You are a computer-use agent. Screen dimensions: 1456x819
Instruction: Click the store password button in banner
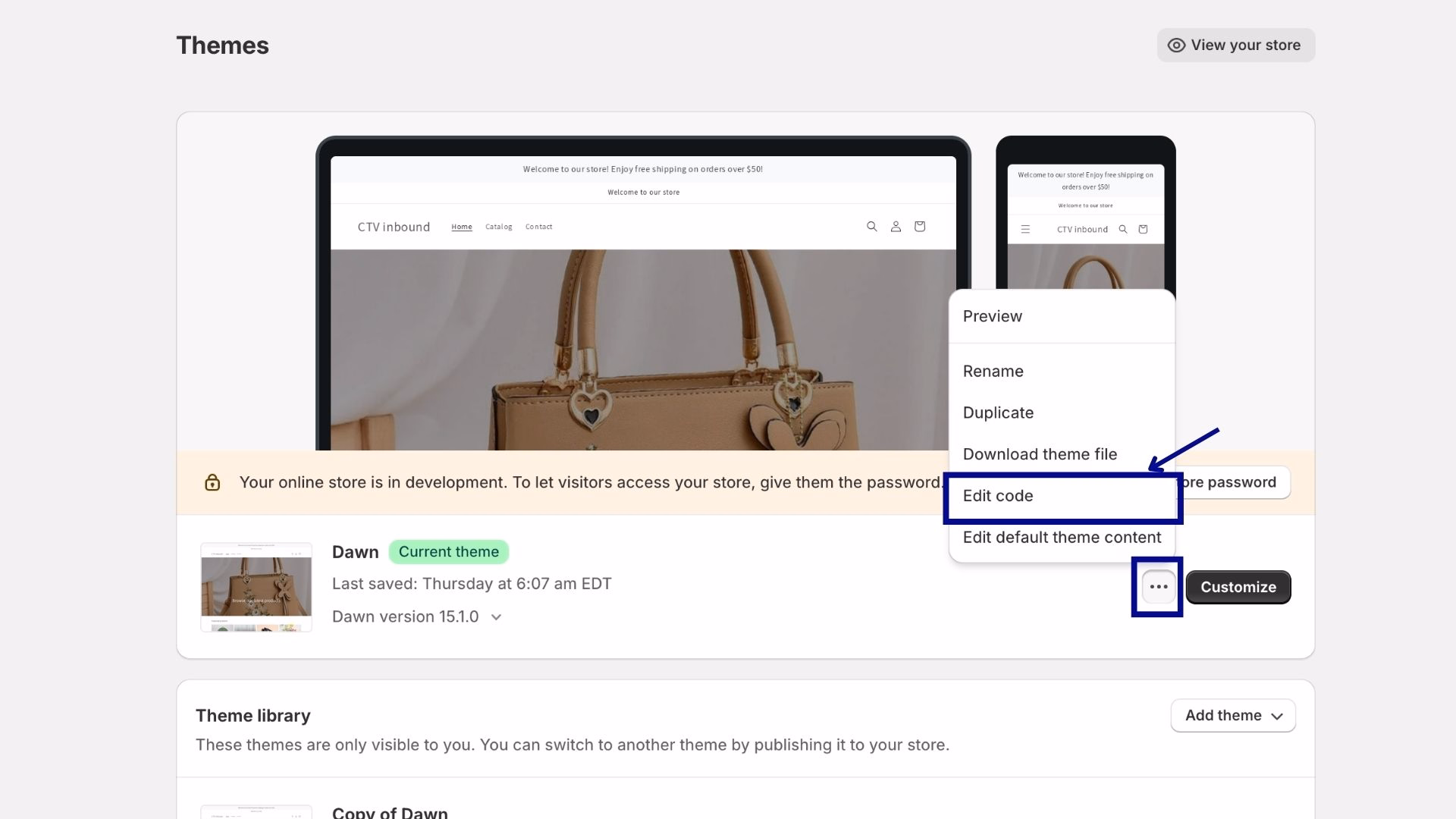1233,482
